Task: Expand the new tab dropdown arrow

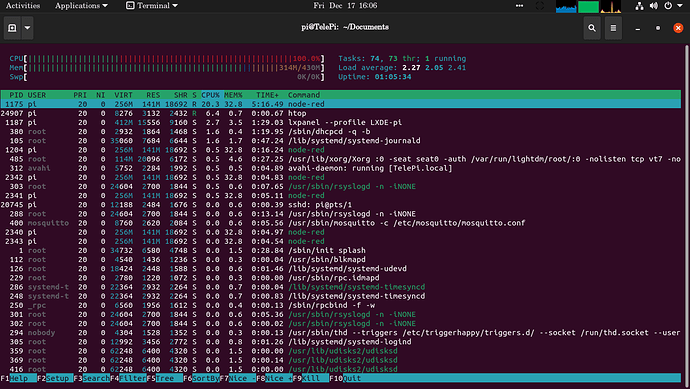Action: tap(27, 28)
